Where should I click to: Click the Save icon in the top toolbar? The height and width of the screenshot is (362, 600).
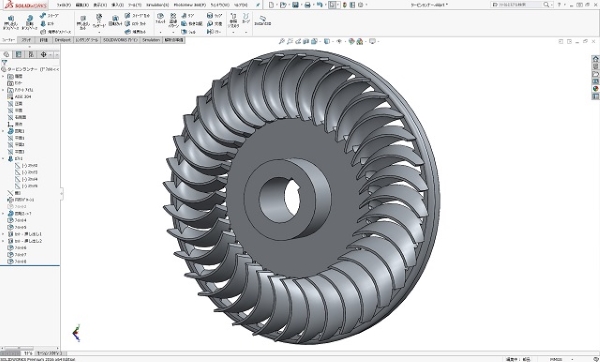click(295, 5)
